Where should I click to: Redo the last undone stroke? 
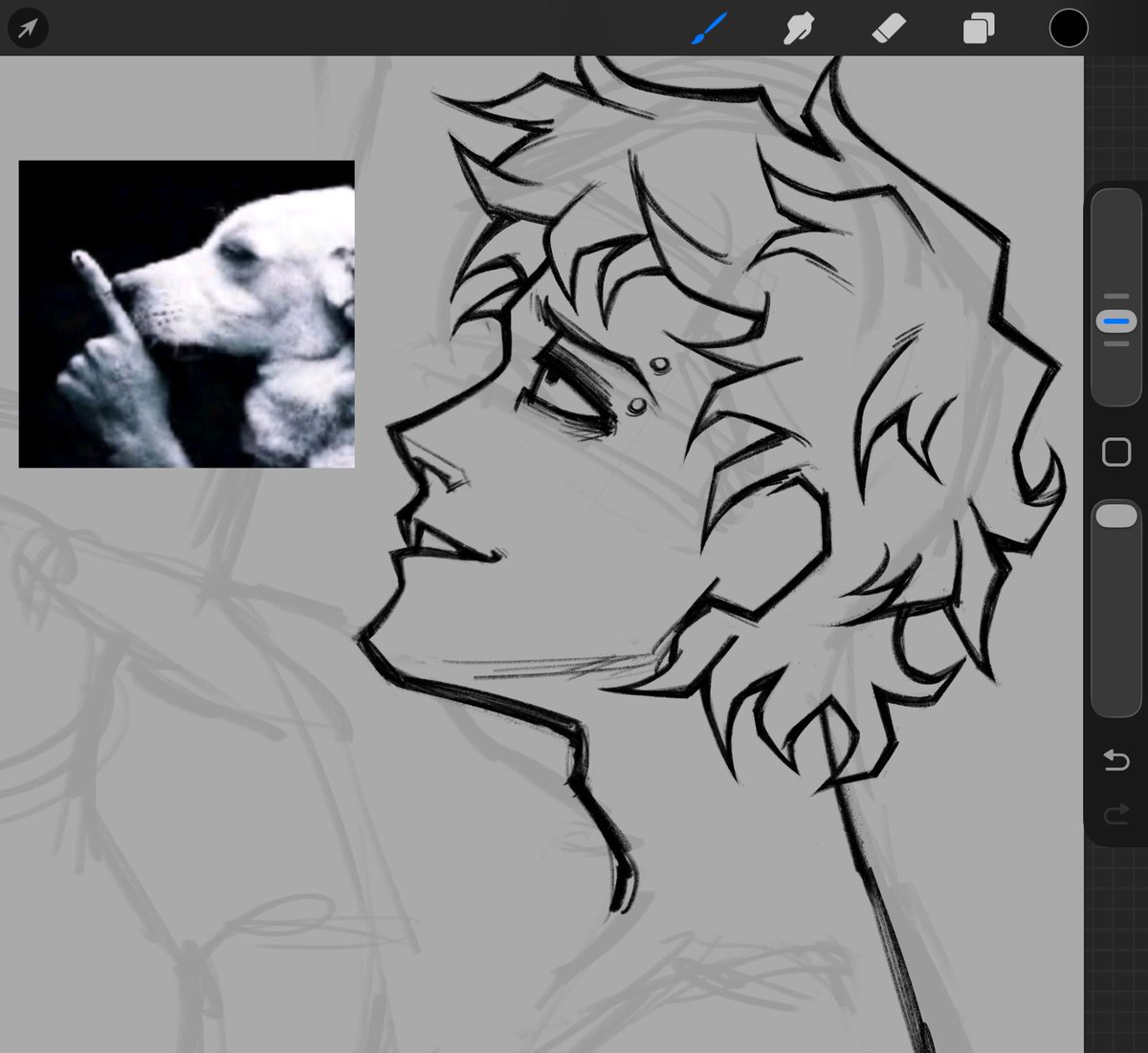coord(1116,814)
